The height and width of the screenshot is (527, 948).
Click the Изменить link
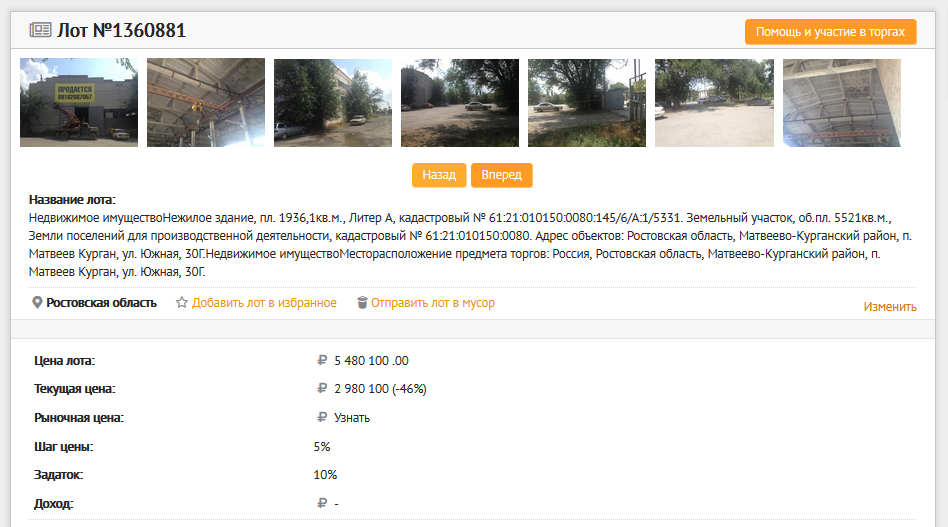(890, 307)
